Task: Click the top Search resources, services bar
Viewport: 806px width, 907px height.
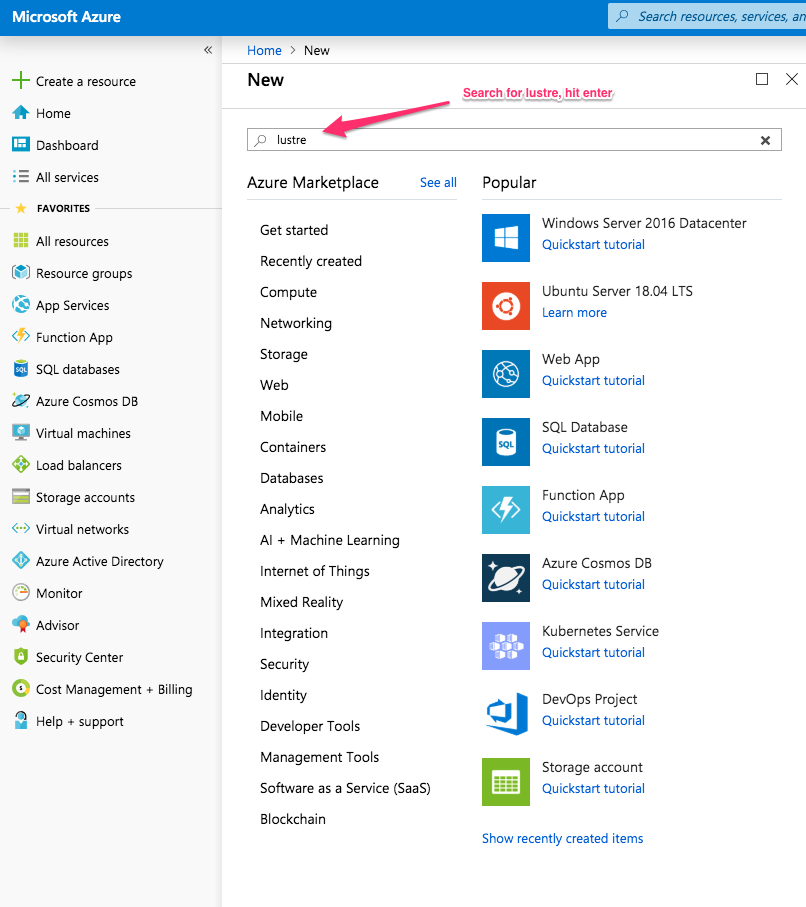Action: 707,16
